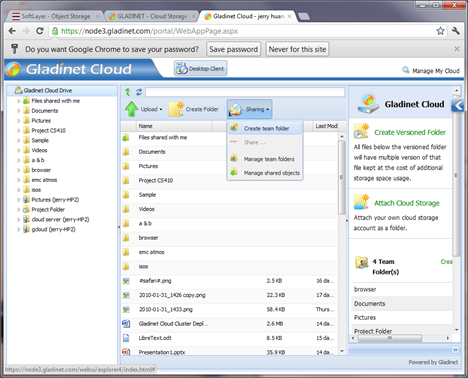
Task: Click the browser forward arrow
Action: 26,31
